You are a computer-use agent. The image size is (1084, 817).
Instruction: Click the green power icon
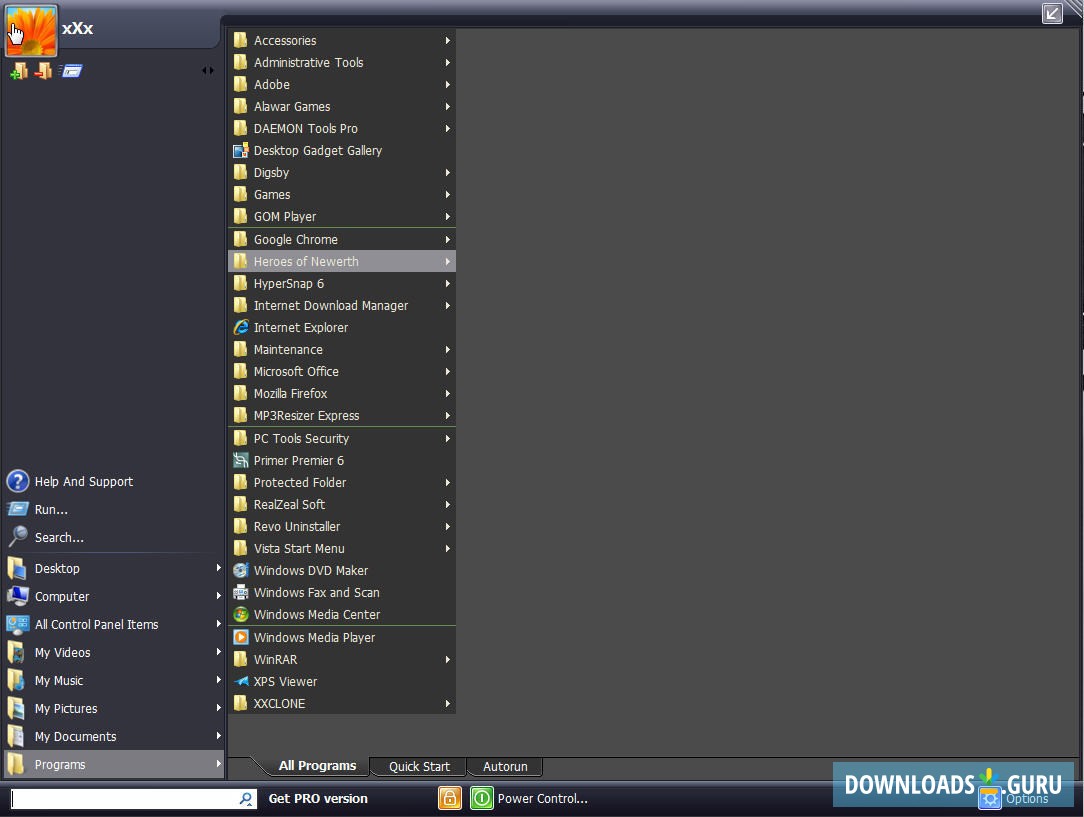482,798
